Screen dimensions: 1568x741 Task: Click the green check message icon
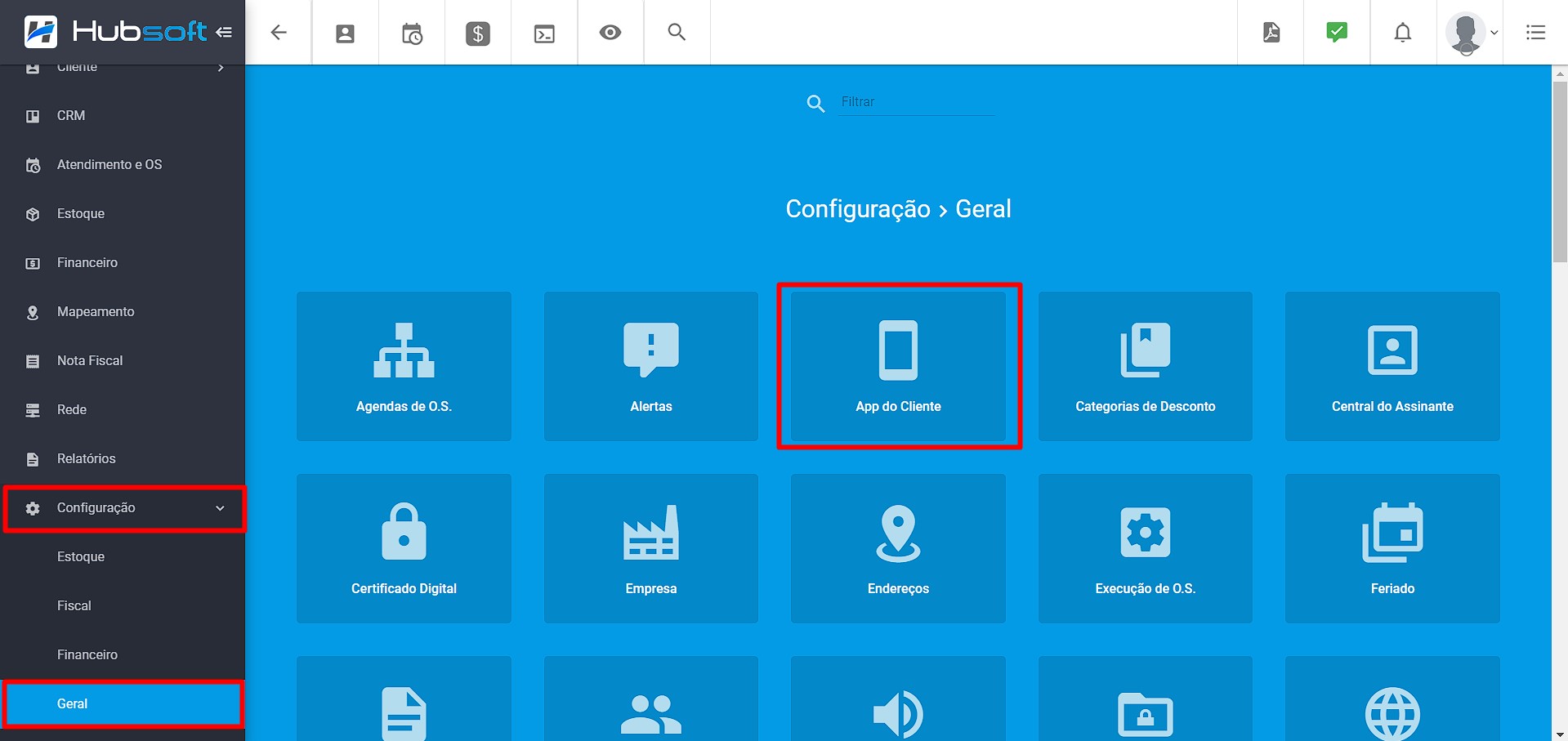coord(1337,32)
